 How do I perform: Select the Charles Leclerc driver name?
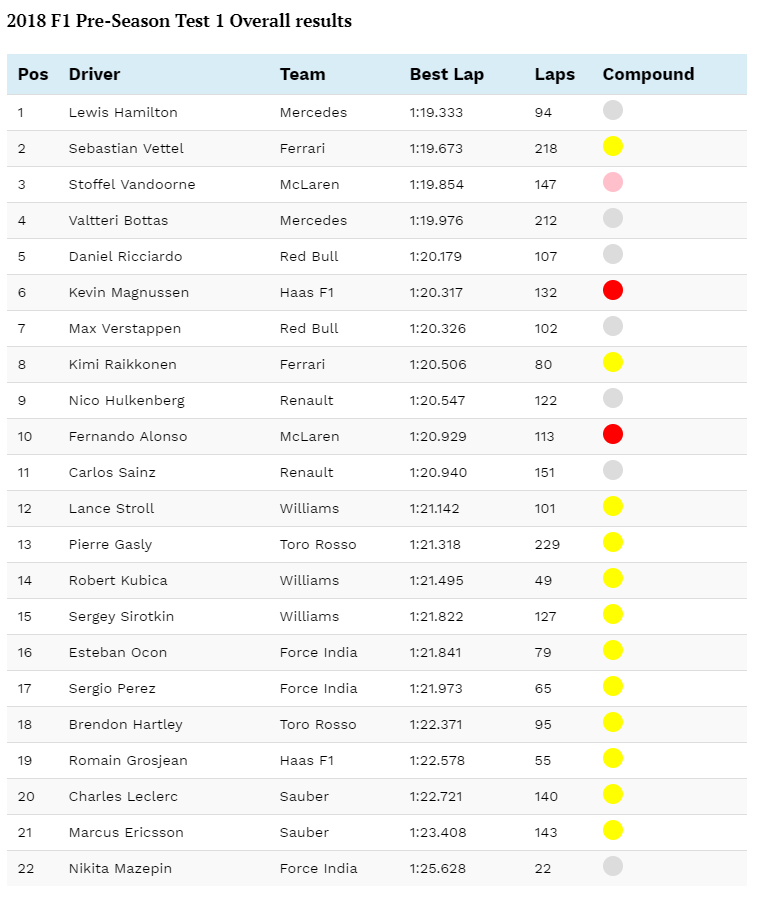[x=123, y=797]
